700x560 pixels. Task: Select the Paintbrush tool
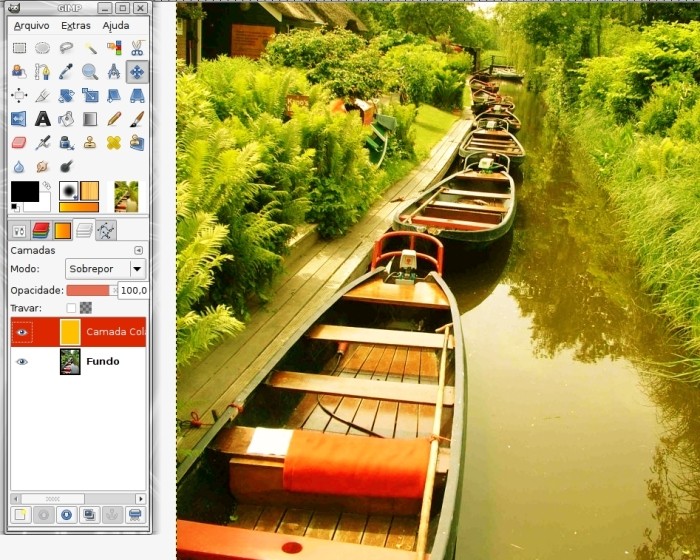tap(137, 119)
